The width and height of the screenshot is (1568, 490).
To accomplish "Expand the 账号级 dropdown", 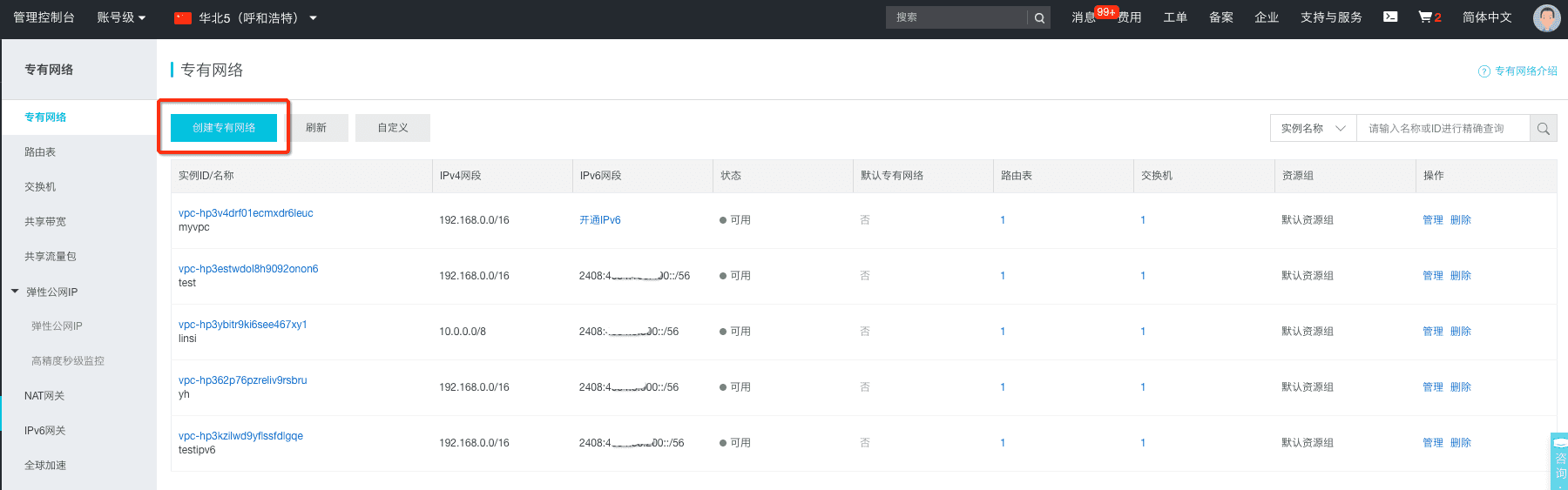I will coord(121,17).
